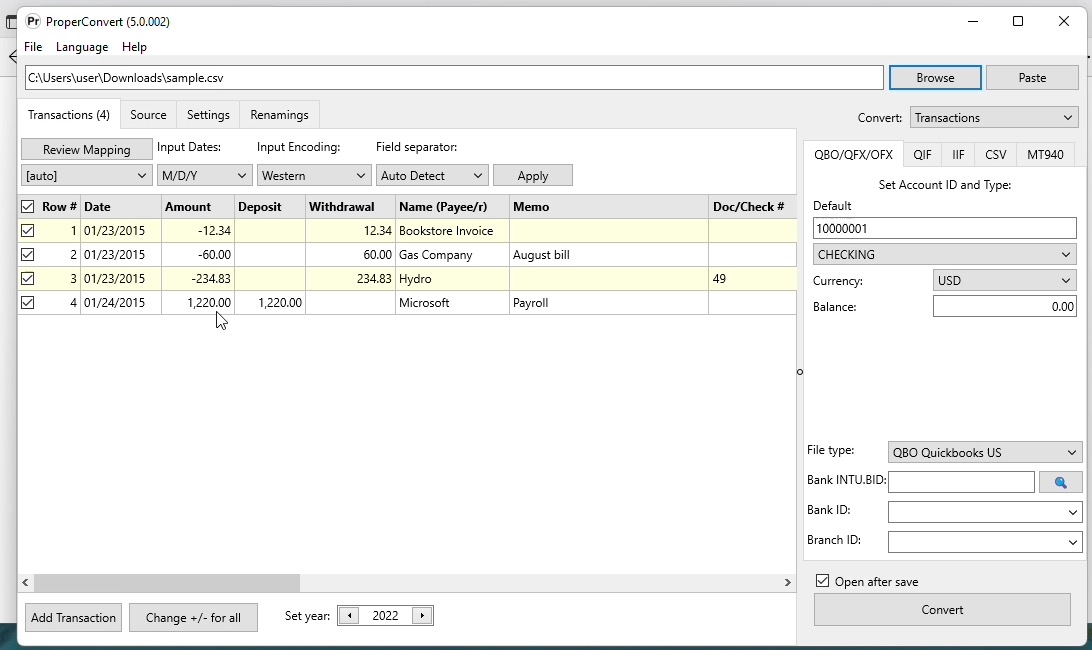Open the Input Encoding Western dropdown
The image size is (1092, 650).
point(313,176)
